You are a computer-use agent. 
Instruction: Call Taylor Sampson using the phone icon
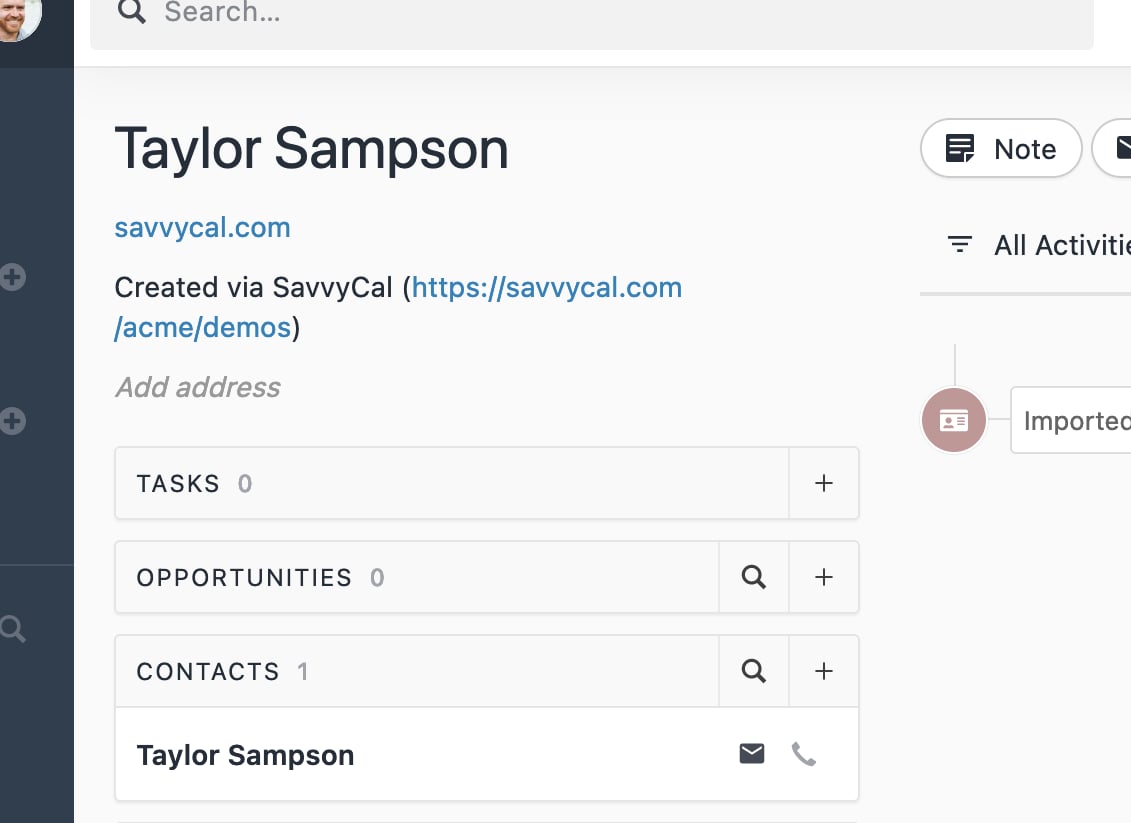tap(804, 754)
